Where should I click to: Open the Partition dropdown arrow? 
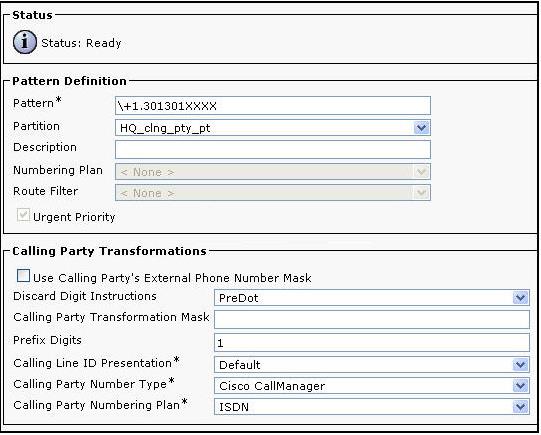click(421, 128)
